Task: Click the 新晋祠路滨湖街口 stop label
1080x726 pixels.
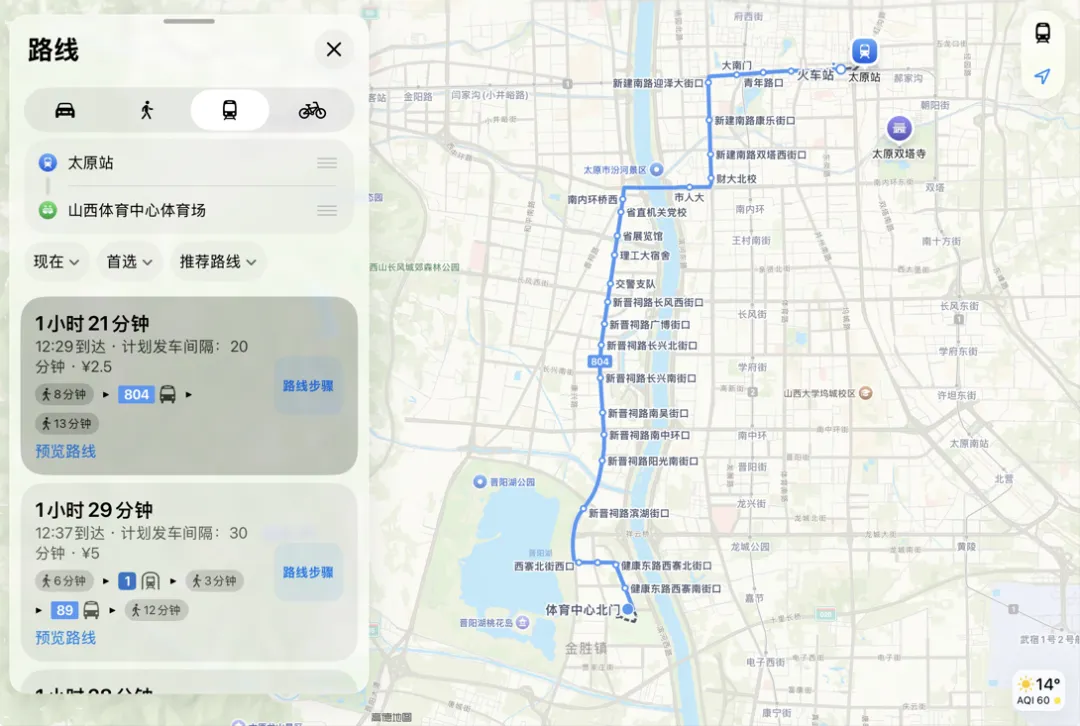Action: (629, 513)
